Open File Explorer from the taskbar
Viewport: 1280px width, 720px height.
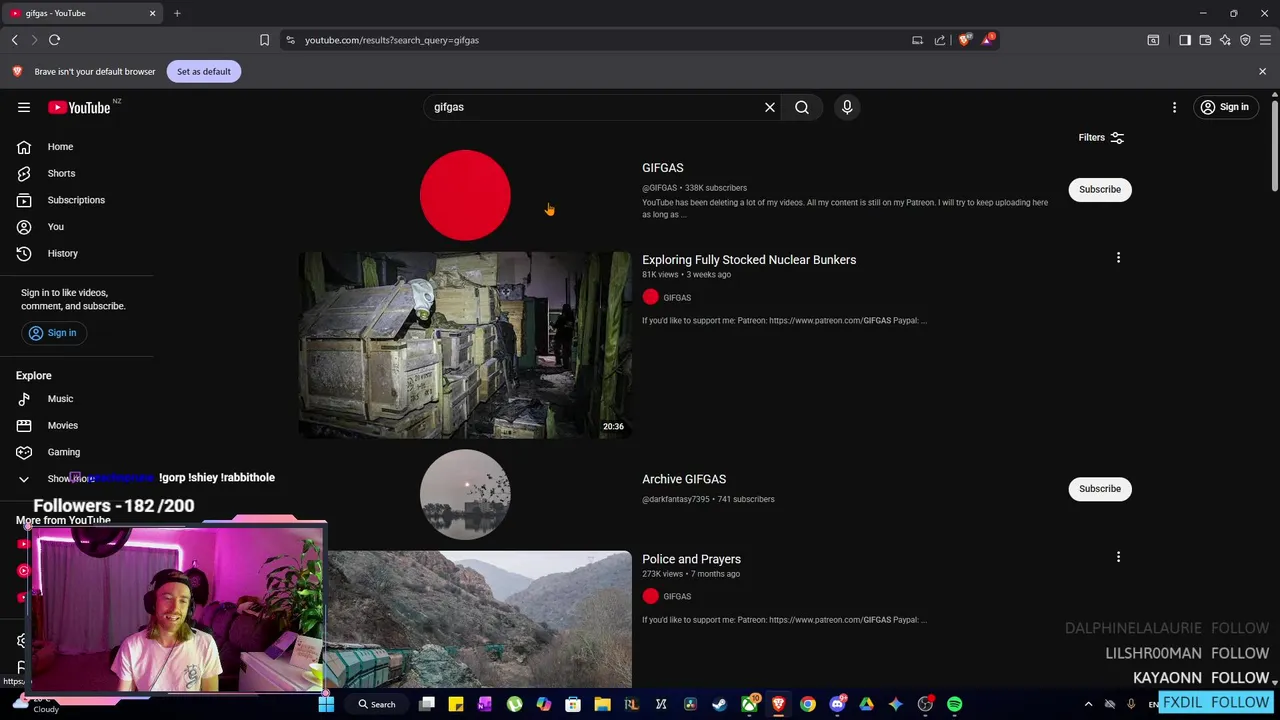click(602, 704)
